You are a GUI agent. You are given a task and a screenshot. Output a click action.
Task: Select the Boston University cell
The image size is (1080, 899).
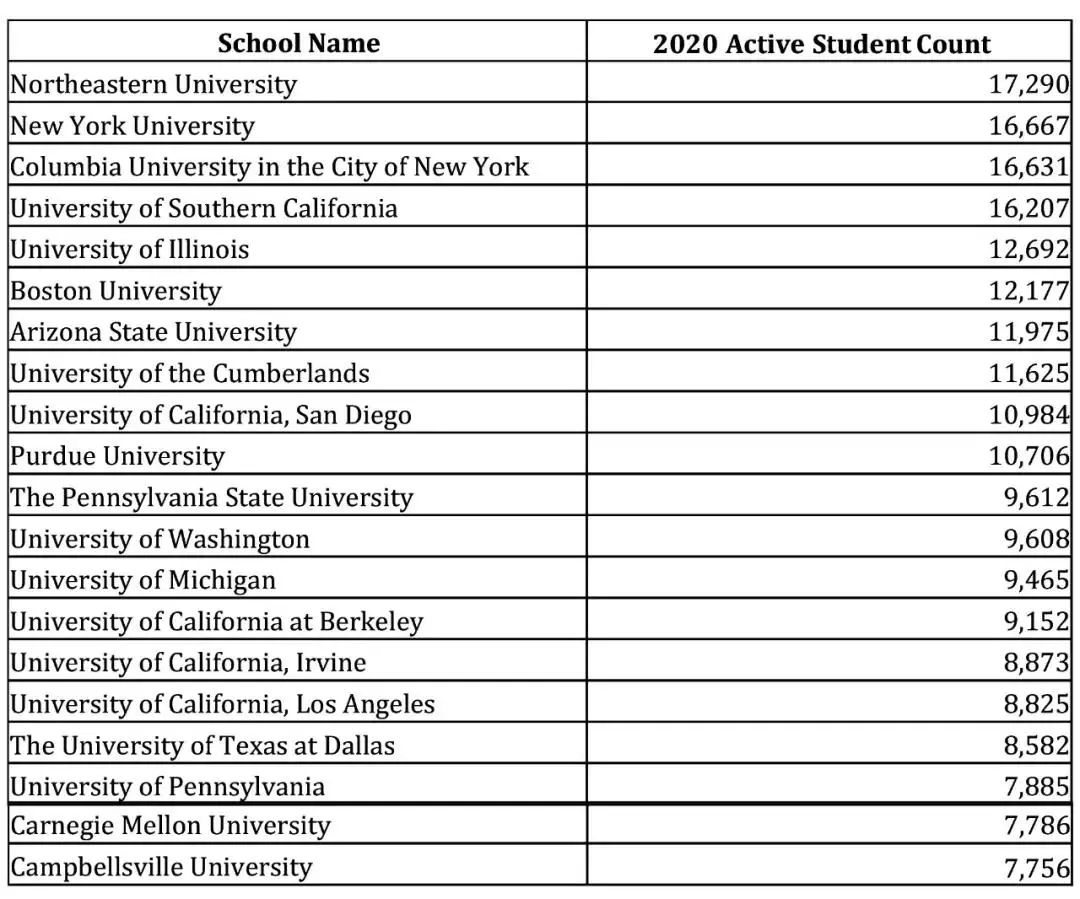116,291
